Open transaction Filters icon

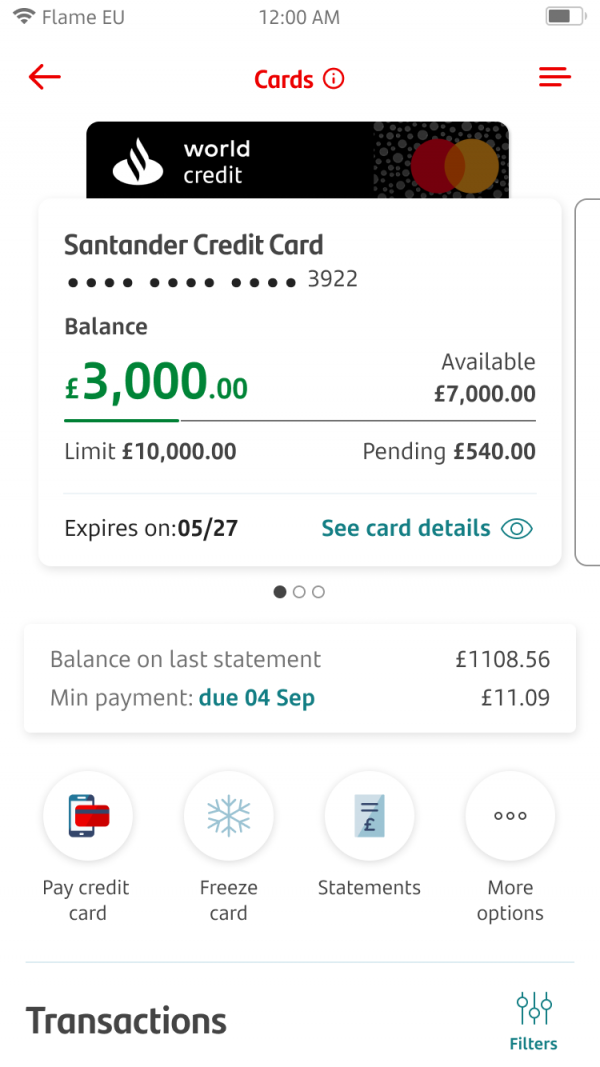533,1008
